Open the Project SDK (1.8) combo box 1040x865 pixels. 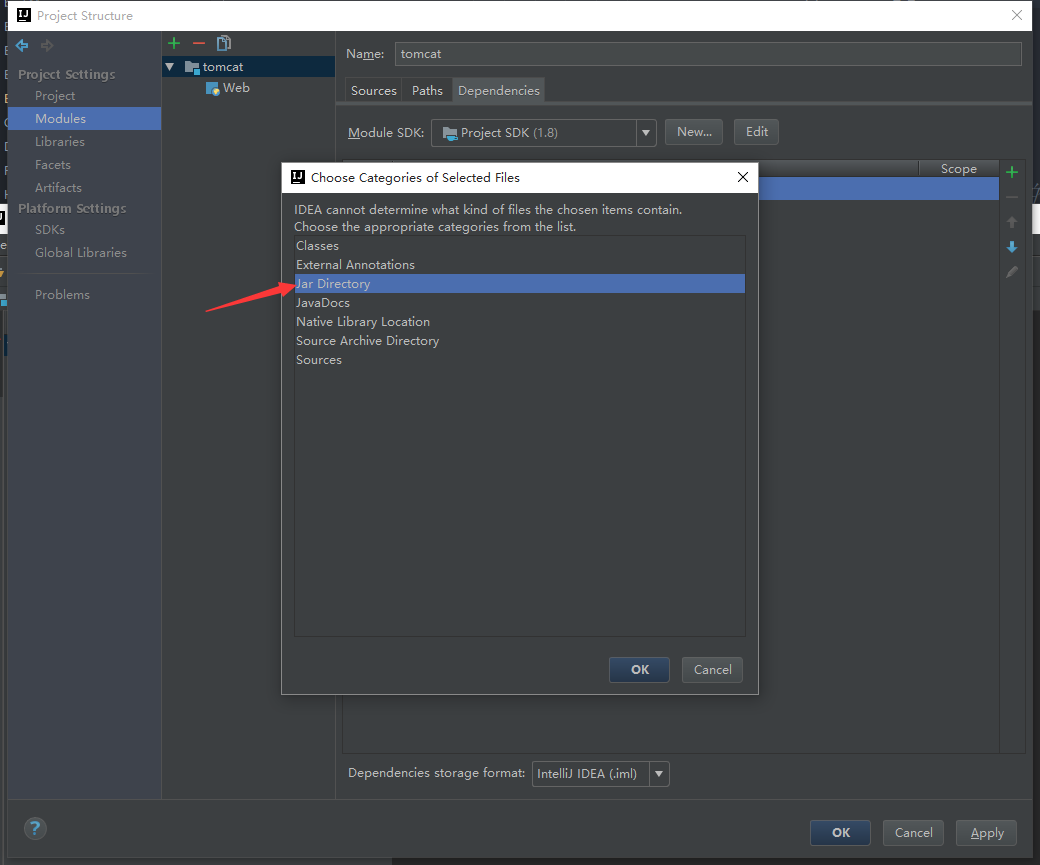click(543, 133)
